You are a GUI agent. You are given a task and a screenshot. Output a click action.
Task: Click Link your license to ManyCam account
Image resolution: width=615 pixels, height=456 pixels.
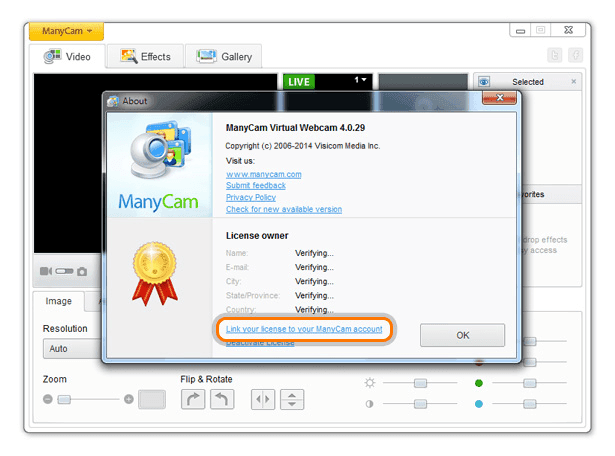tap(304, 329)
